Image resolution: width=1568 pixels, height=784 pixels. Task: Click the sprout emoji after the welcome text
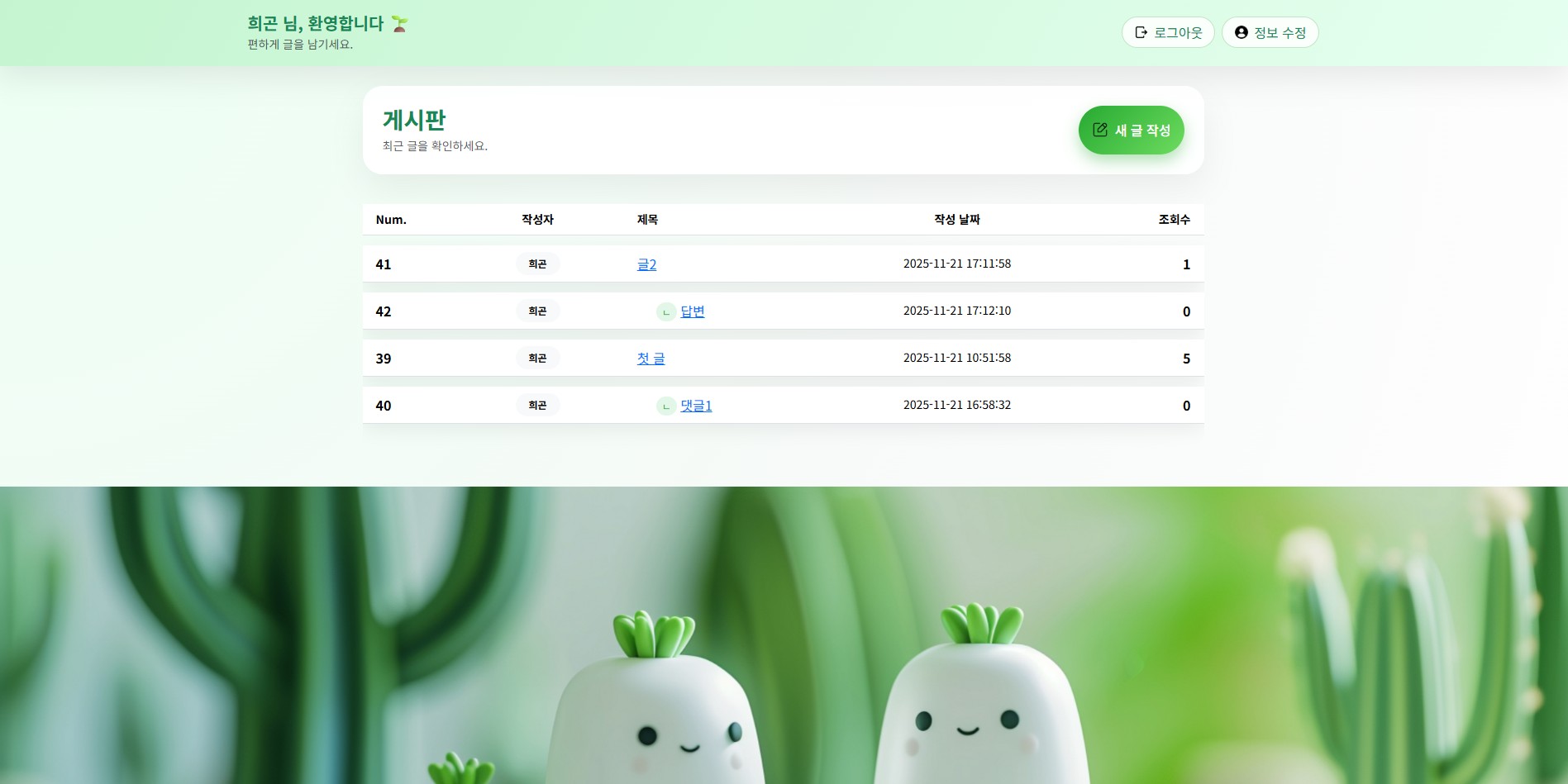click(399, 24)
